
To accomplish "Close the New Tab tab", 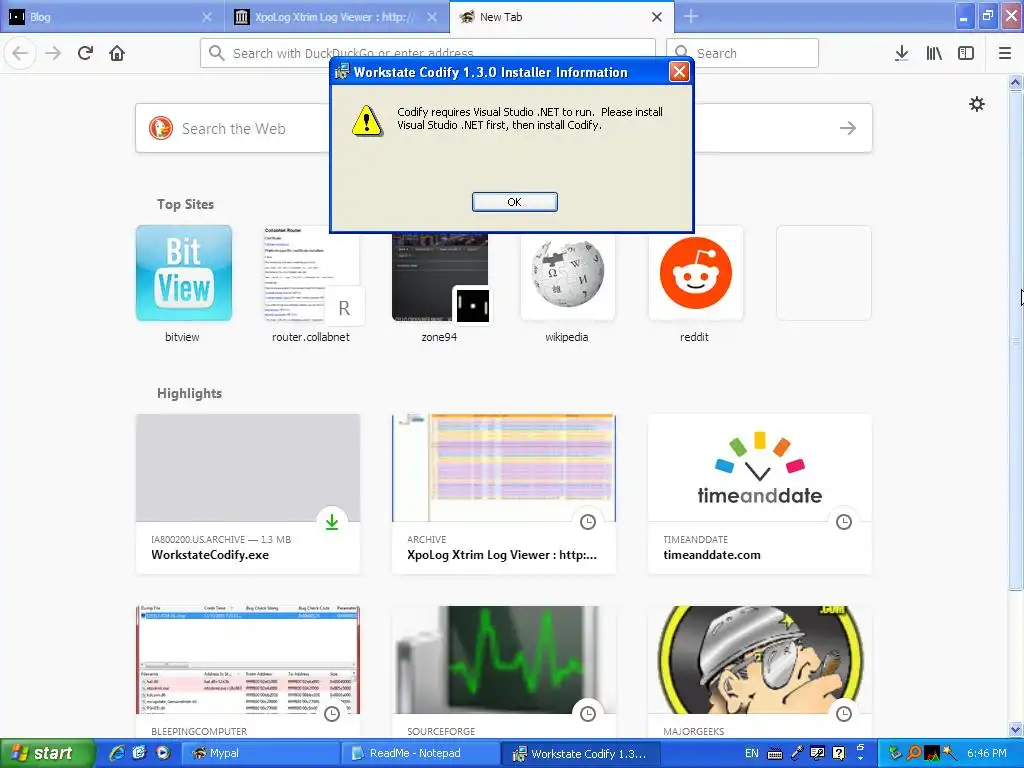I will pyautogui.click(x=657, y=17).
